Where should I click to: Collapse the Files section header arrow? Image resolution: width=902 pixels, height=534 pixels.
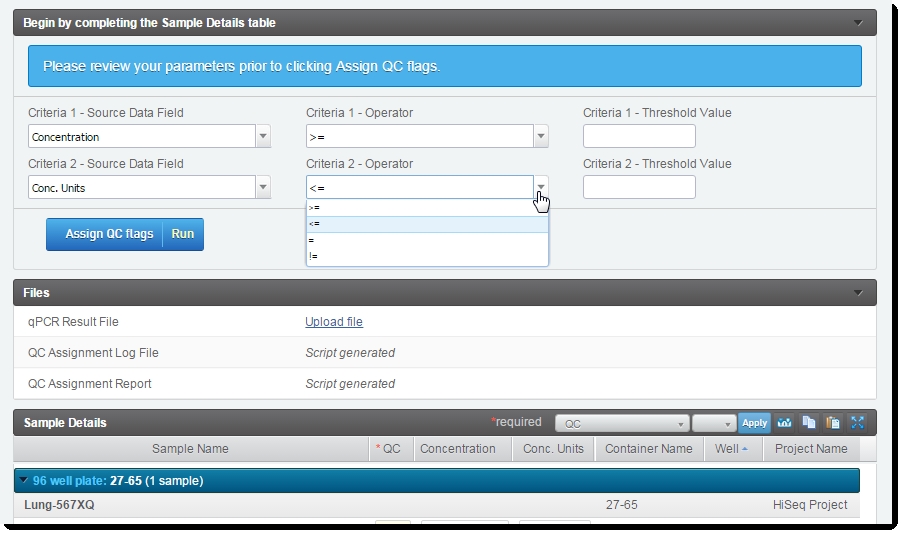(x=858, y=293)
